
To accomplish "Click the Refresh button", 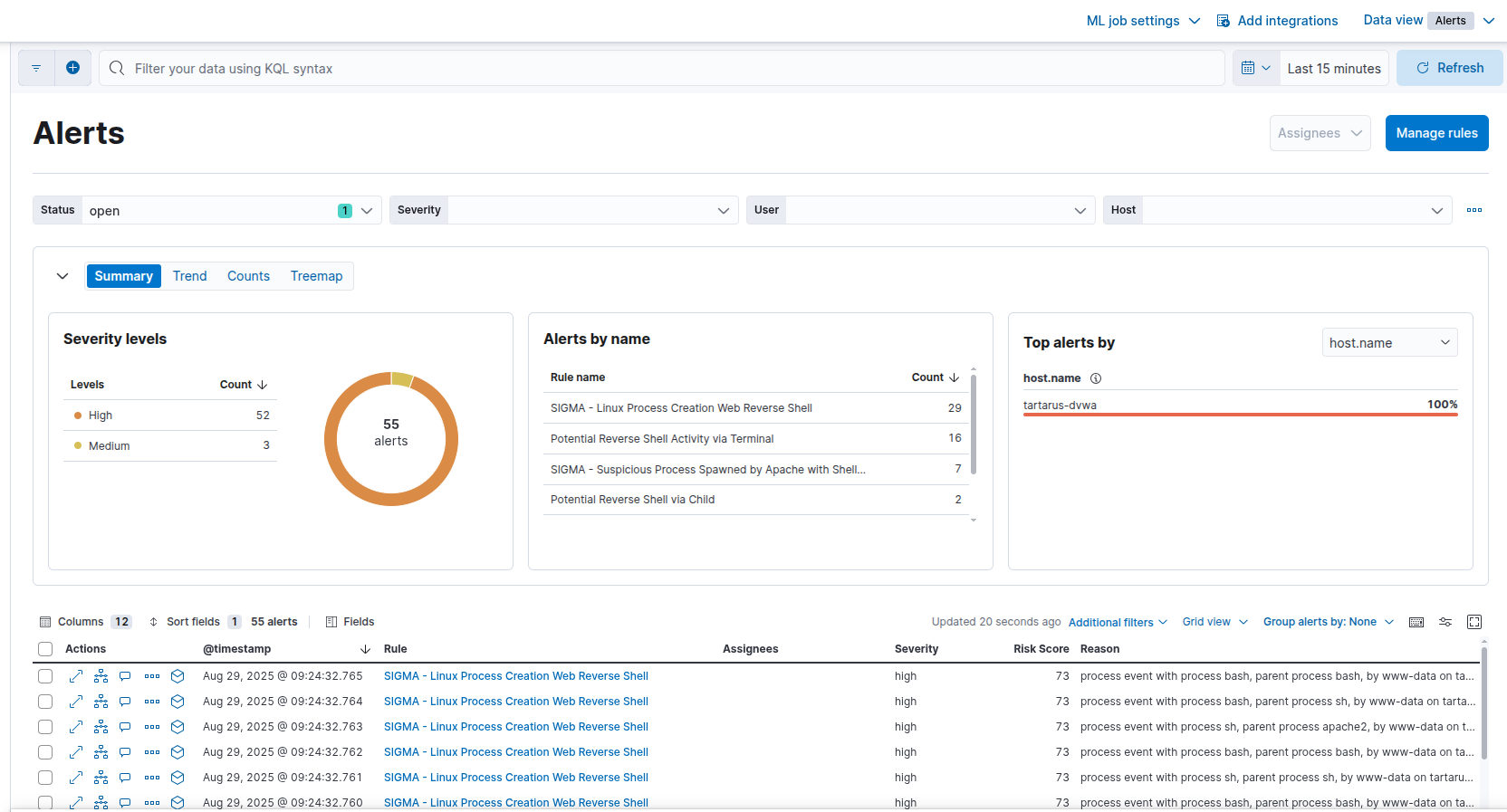I will (1449, 68).
